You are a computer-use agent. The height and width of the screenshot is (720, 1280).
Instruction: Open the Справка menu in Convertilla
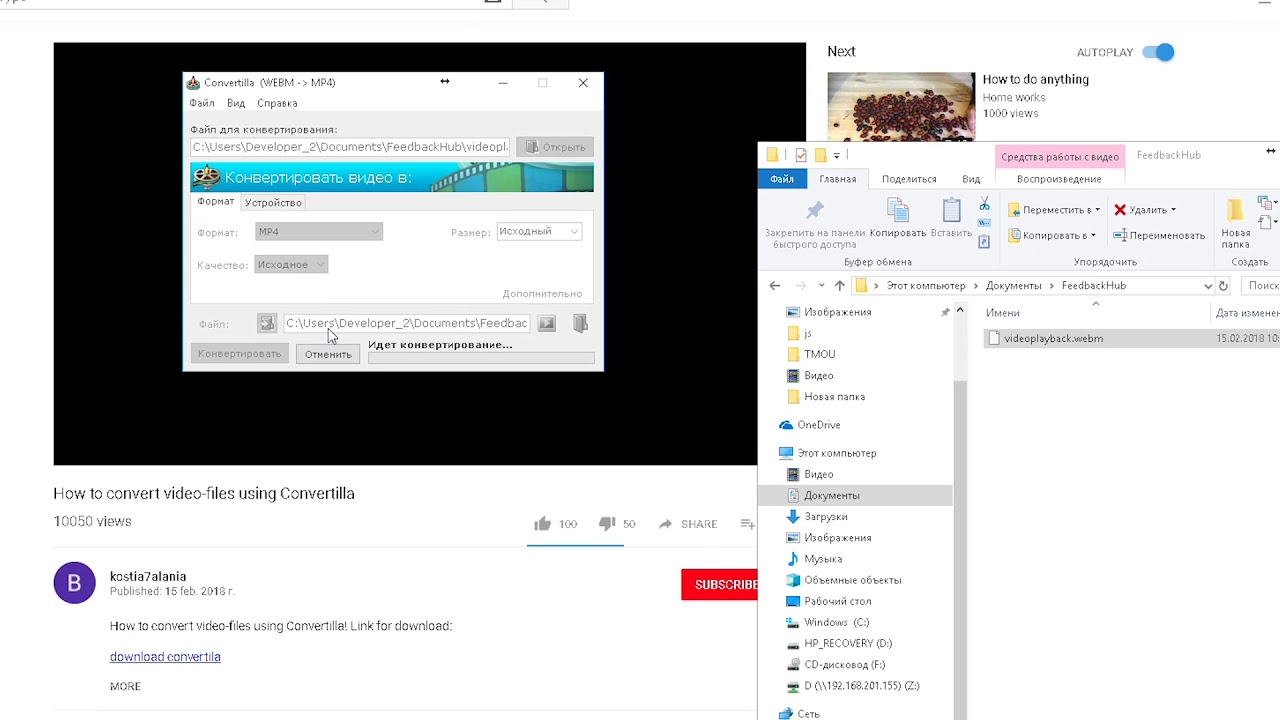coord(277,103)
